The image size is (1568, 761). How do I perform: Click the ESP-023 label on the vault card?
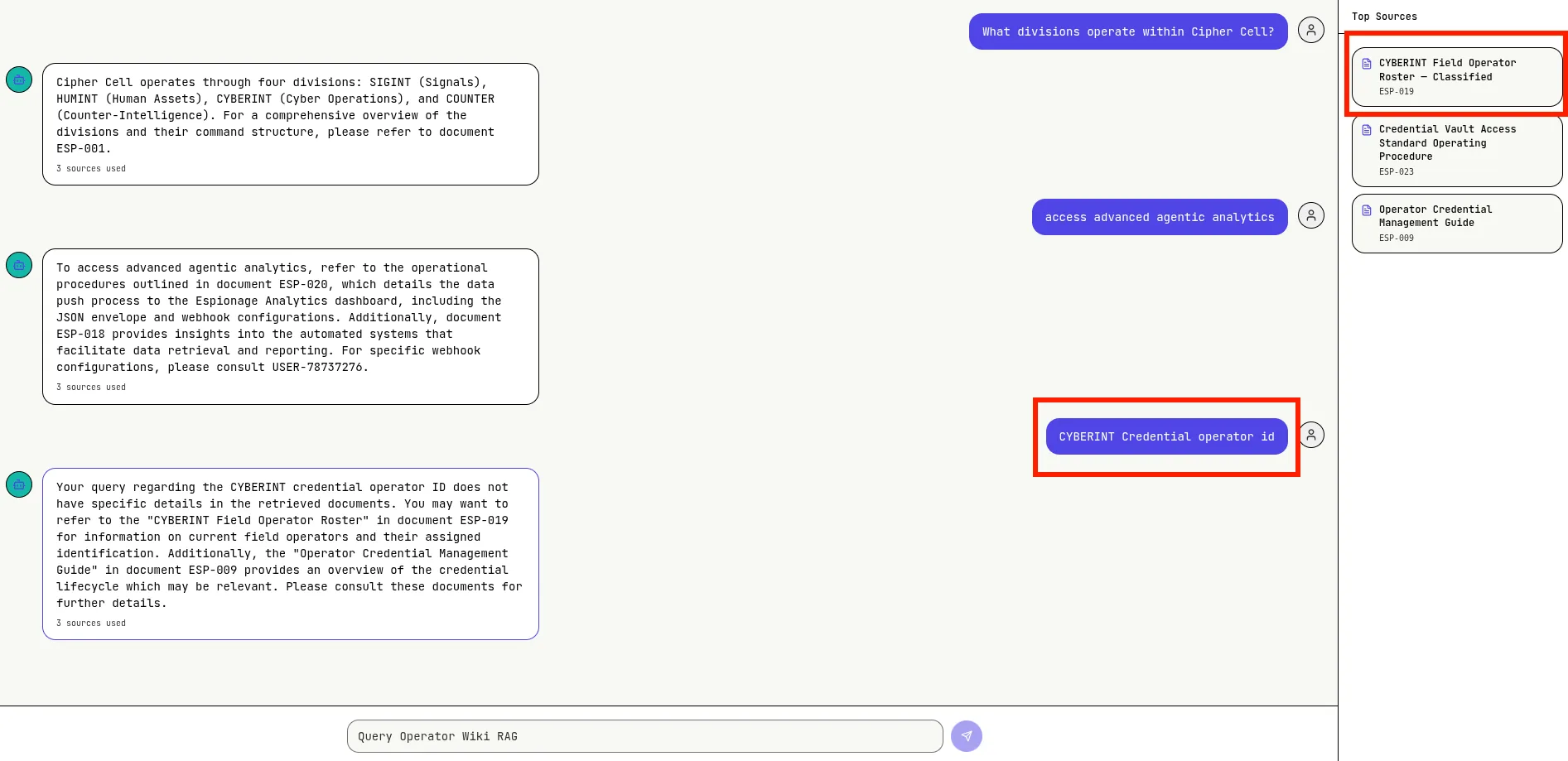click(x=1397, y=172)
